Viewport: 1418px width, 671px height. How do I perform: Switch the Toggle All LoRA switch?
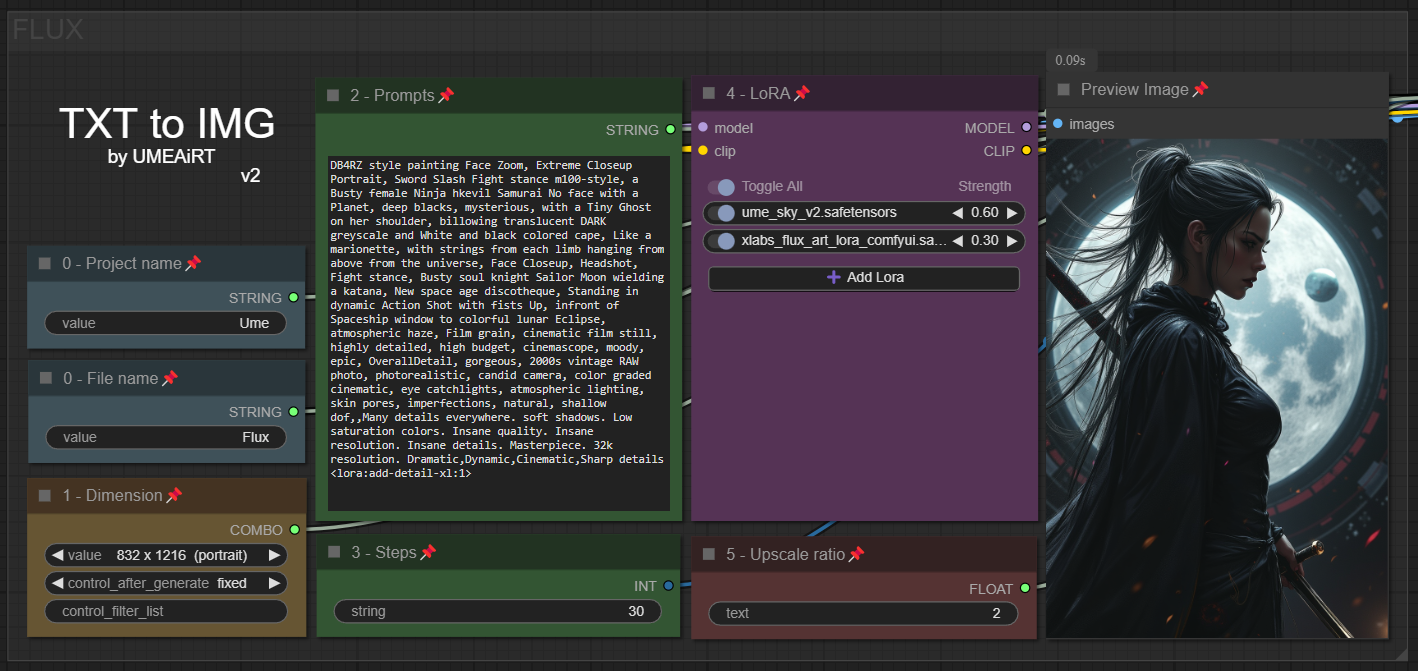pos(721,187)
